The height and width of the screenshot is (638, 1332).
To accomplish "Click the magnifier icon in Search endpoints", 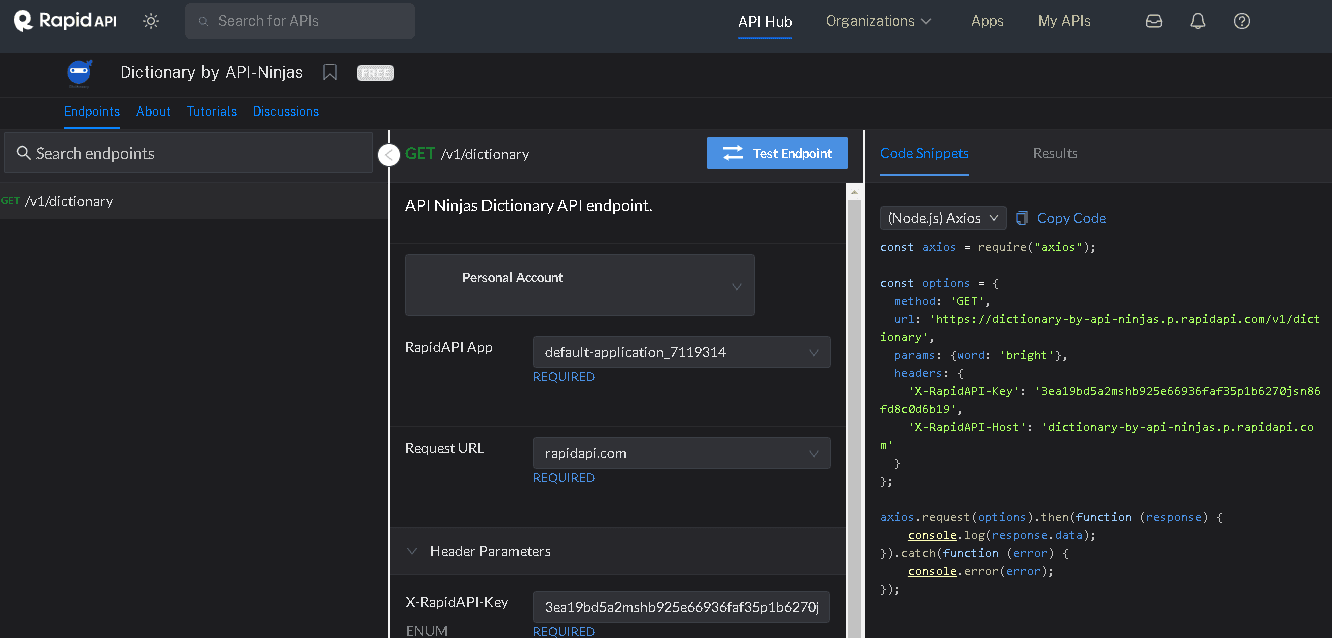I will click(24, 153).
